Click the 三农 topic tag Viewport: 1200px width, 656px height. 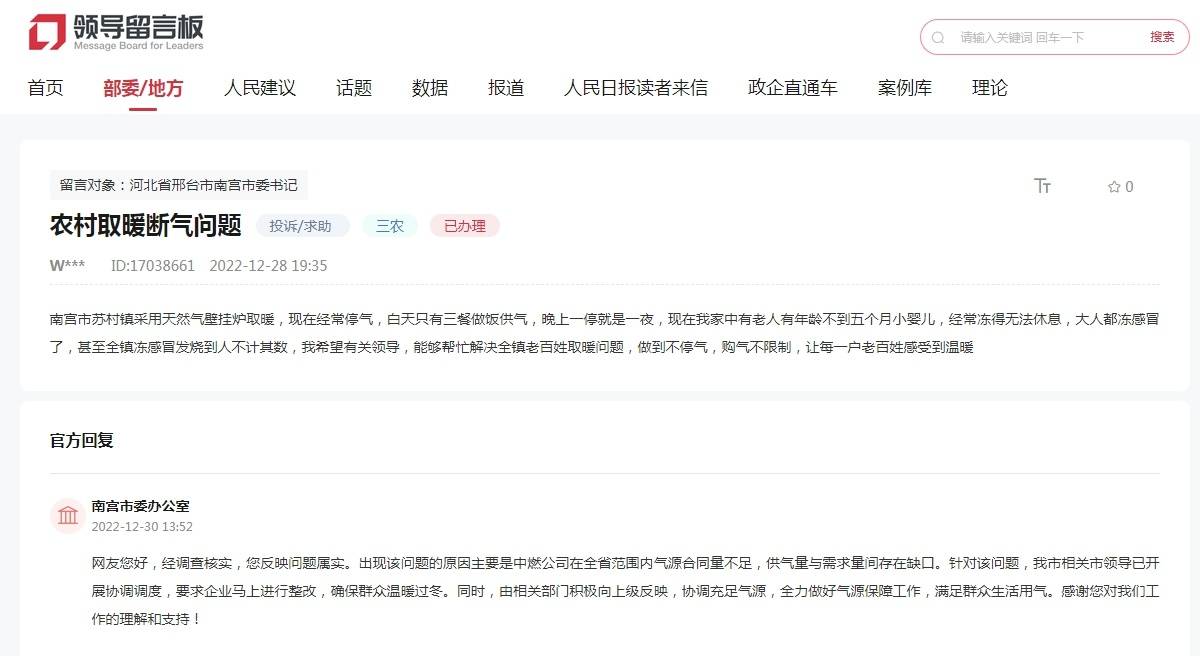tap(390, 226)
